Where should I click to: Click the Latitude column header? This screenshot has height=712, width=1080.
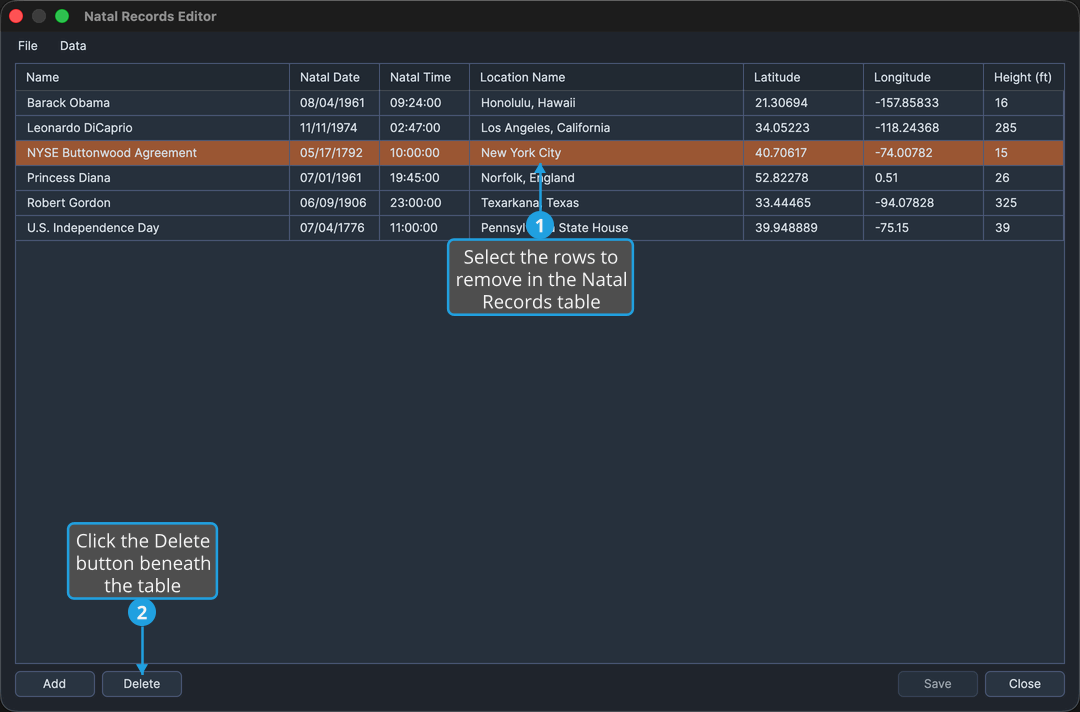[803, 77]
